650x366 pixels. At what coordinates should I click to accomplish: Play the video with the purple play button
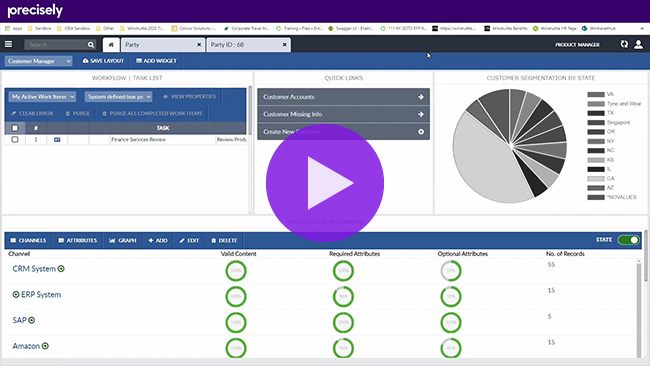point(325,183)
